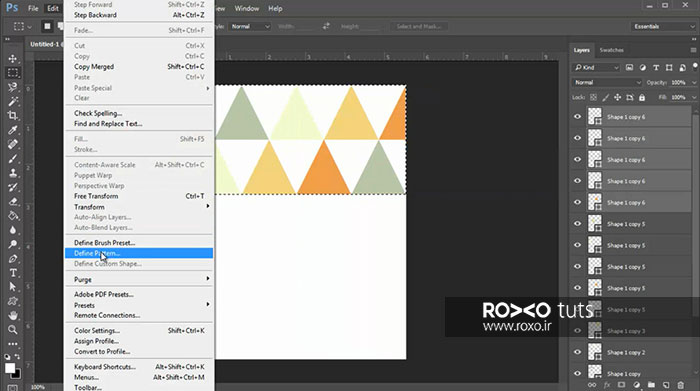This screenshot has height=391, width=700.
Task: Filter layers by adjustment layers icon
Action: (642, 68)
